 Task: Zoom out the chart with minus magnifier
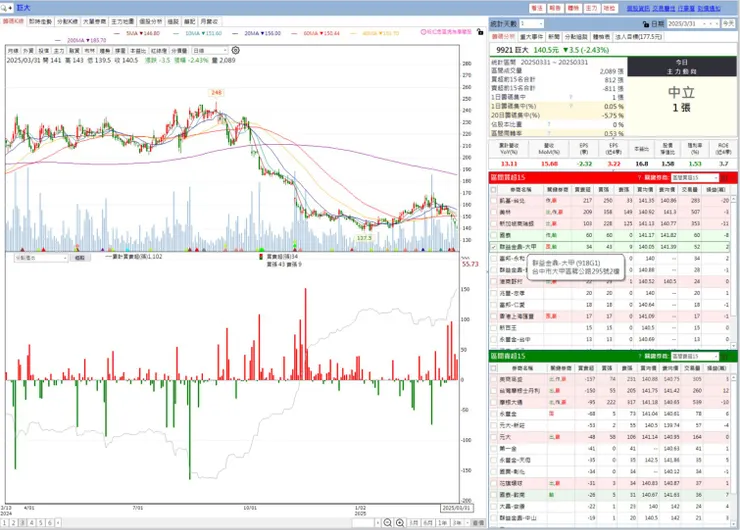[x=387, y=522]
